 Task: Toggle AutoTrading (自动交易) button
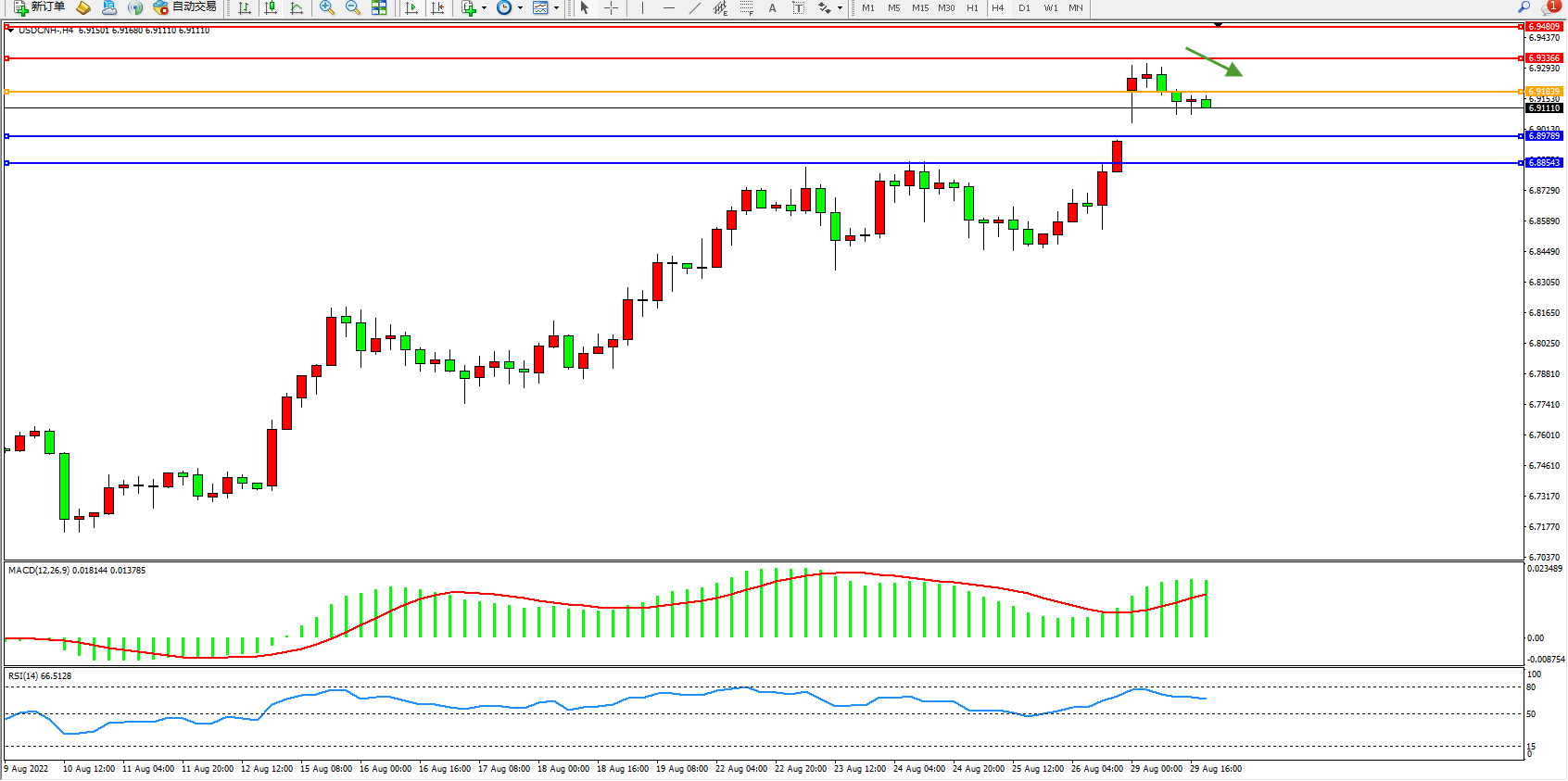pos(184,7)
